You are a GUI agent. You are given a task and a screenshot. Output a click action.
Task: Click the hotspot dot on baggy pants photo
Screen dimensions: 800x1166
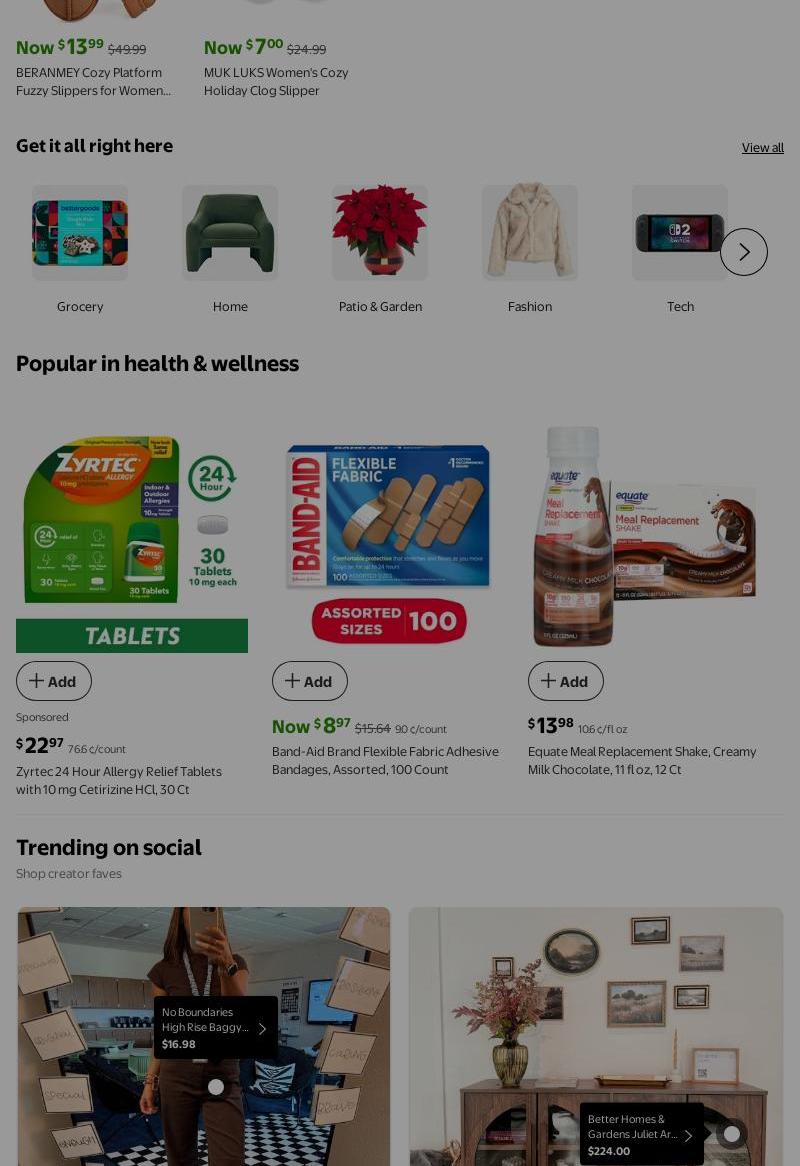[216, 1086]
